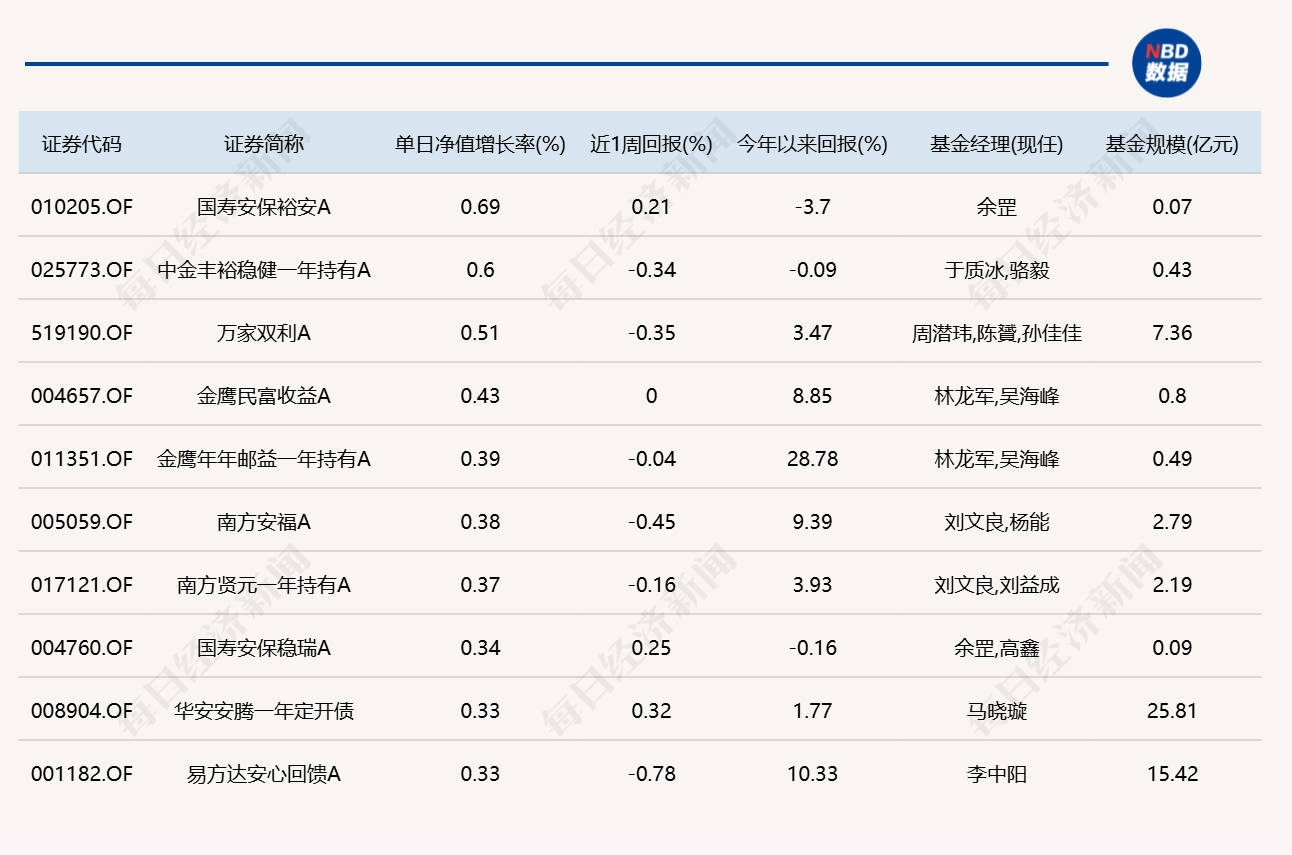Click fund name 中金丰裕稳健一年持有A

[264, 270]
